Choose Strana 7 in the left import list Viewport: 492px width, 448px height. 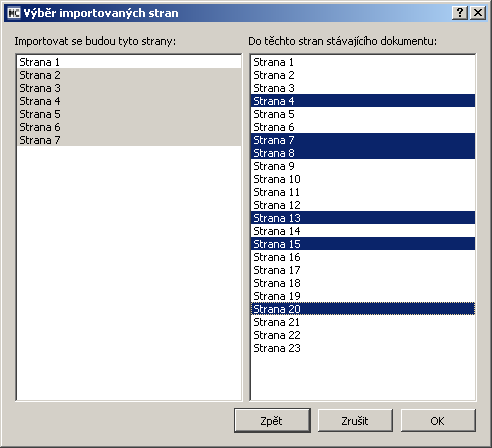[x=129, y=140]
